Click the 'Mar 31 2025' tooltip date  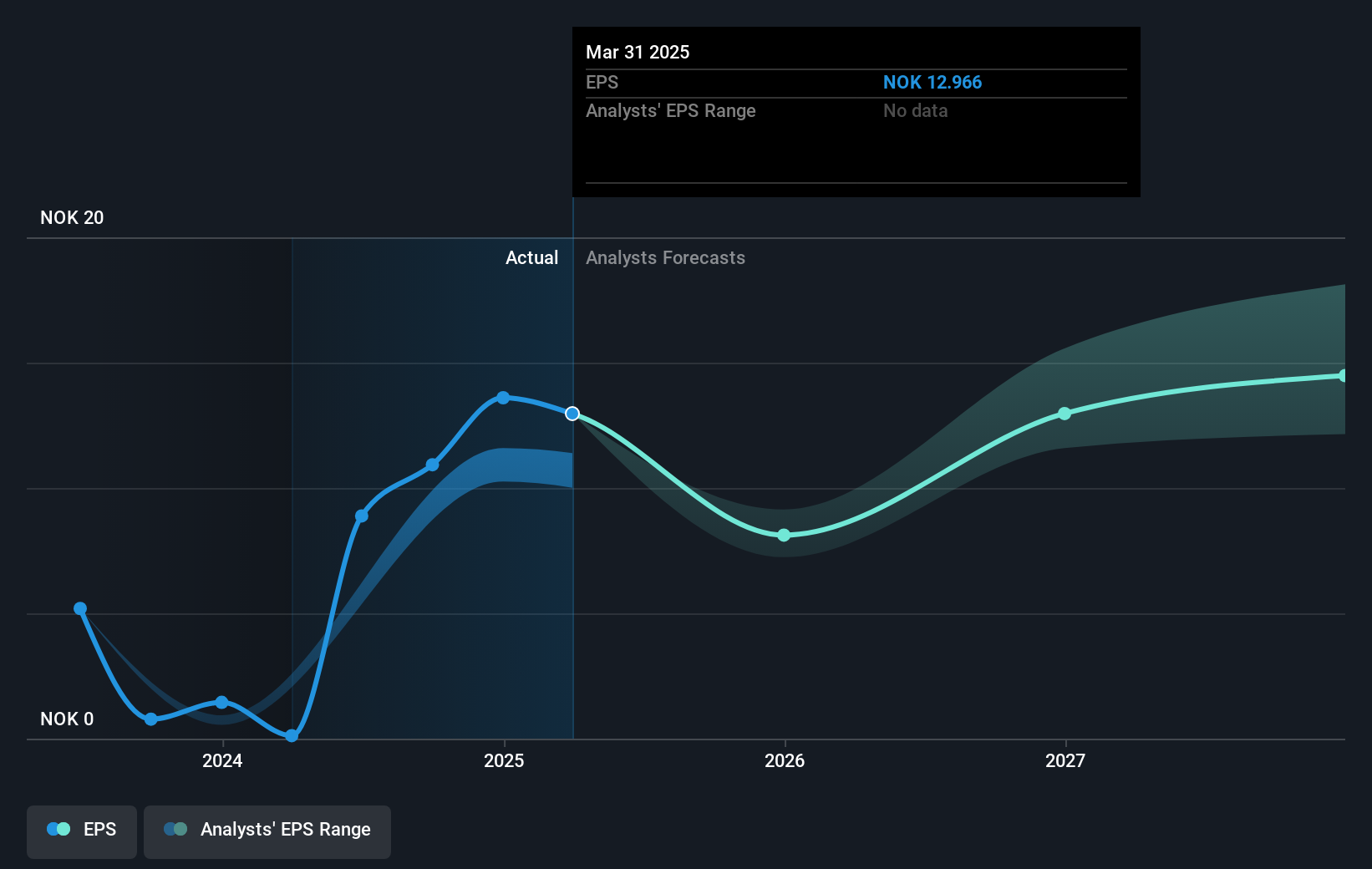pos(638,52)
